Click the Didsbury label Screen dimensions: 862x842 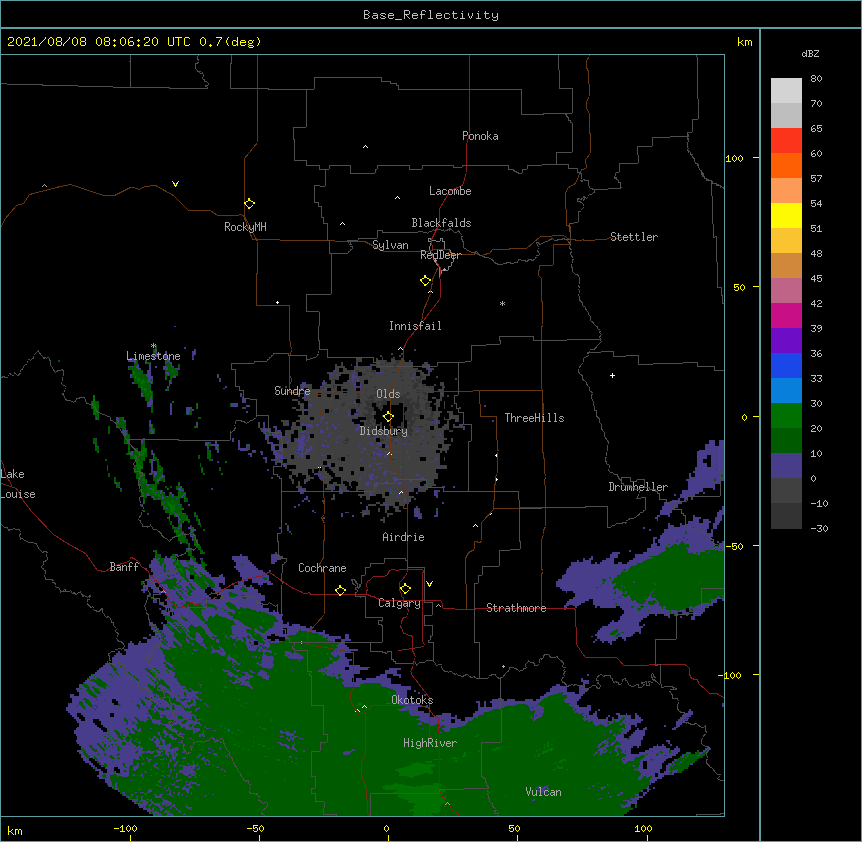coord(384,431)
